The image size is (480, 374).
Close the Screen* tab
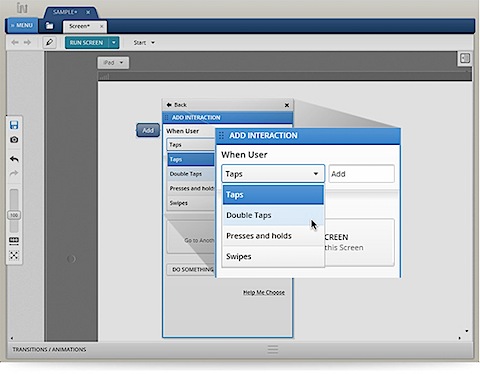(x=101, y=26)
